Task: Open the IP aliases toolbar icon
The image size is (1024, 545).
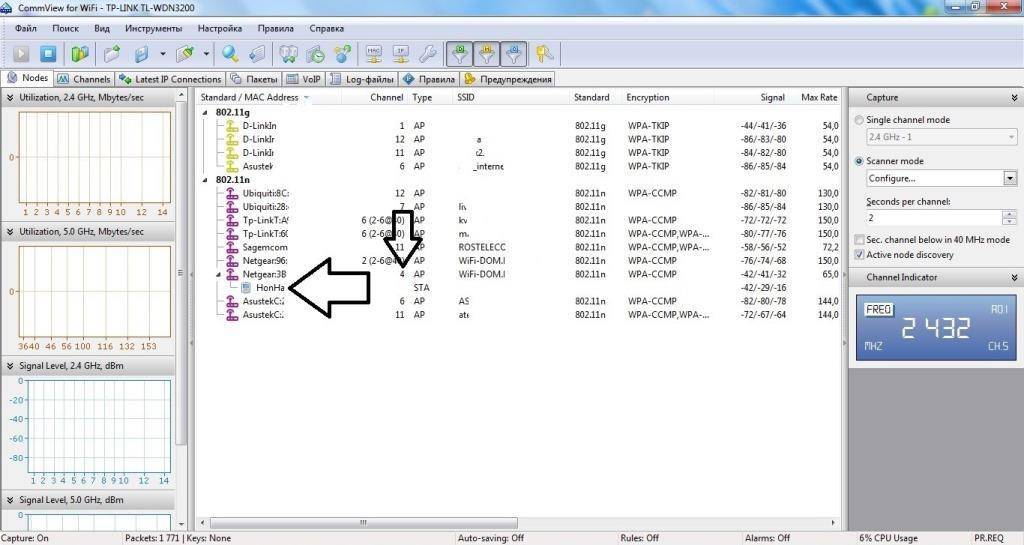Action: tap(401, 54)
